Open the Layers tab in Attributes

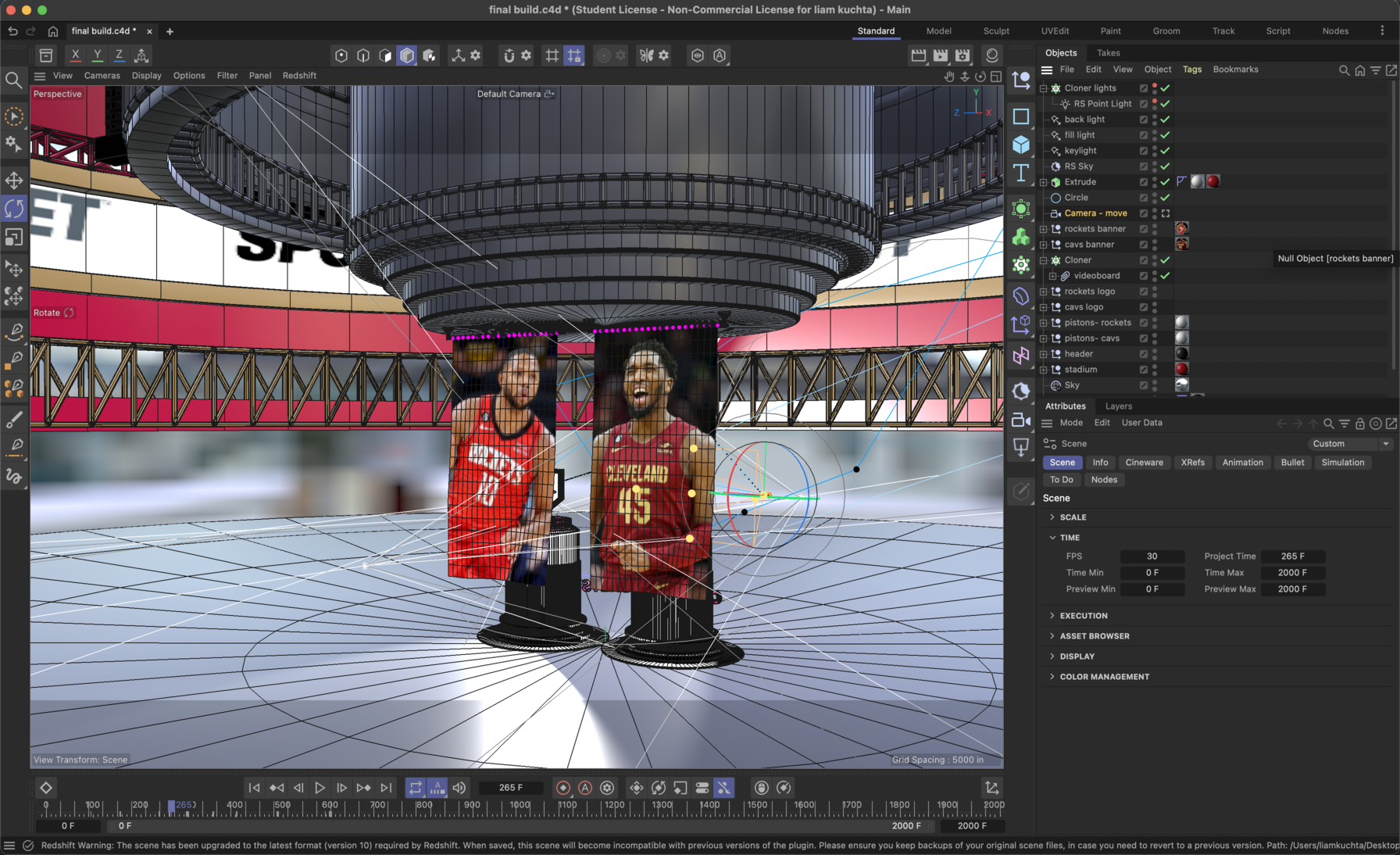pyautogui.click(x=1118, y=406)
